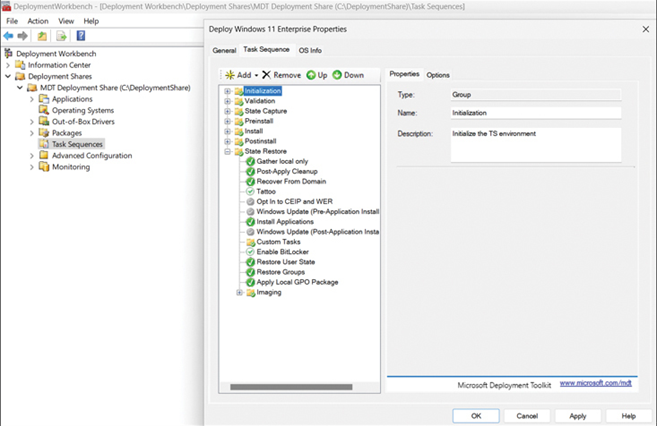Click the Out-of-Box Drivers node icon
The image size is (657, 429).
44,121
